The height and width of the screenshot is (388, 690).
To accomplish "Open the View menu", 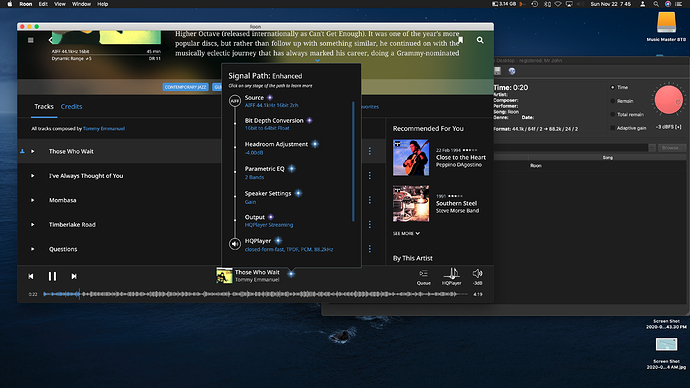I will click(60, 4).
